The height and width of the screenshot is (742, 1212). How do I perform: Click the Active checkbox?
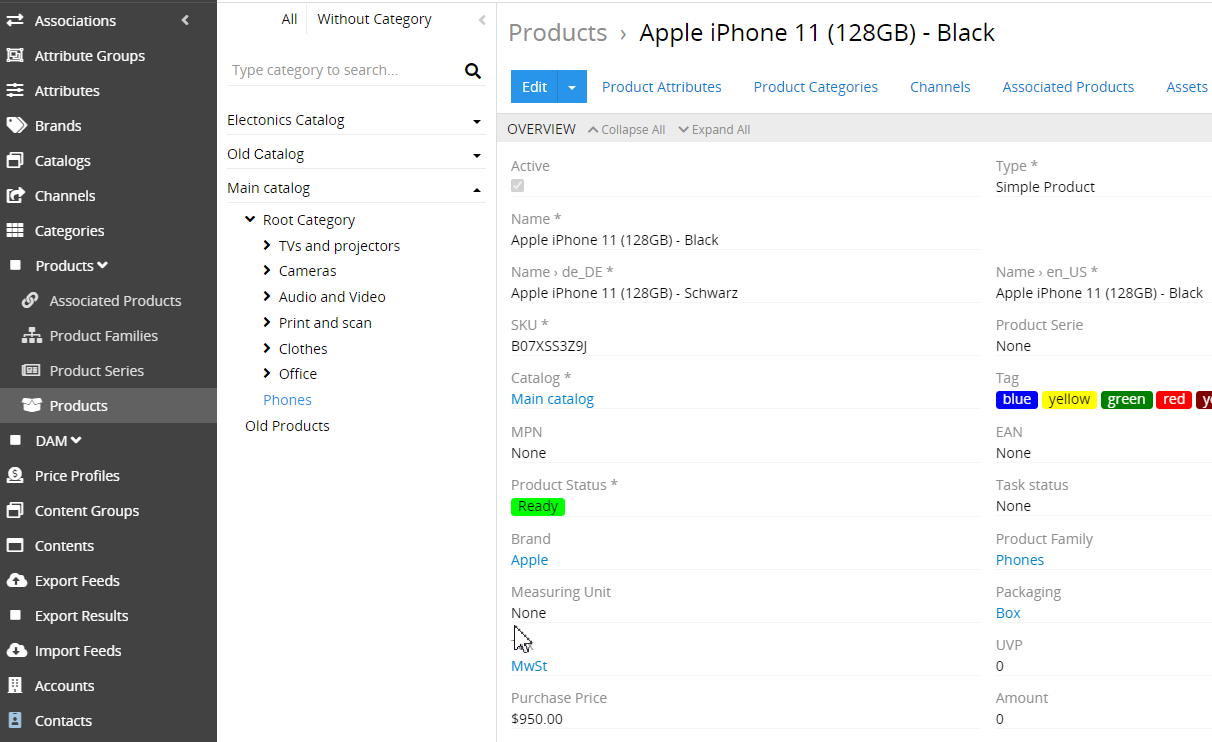[x=517, y=186]
